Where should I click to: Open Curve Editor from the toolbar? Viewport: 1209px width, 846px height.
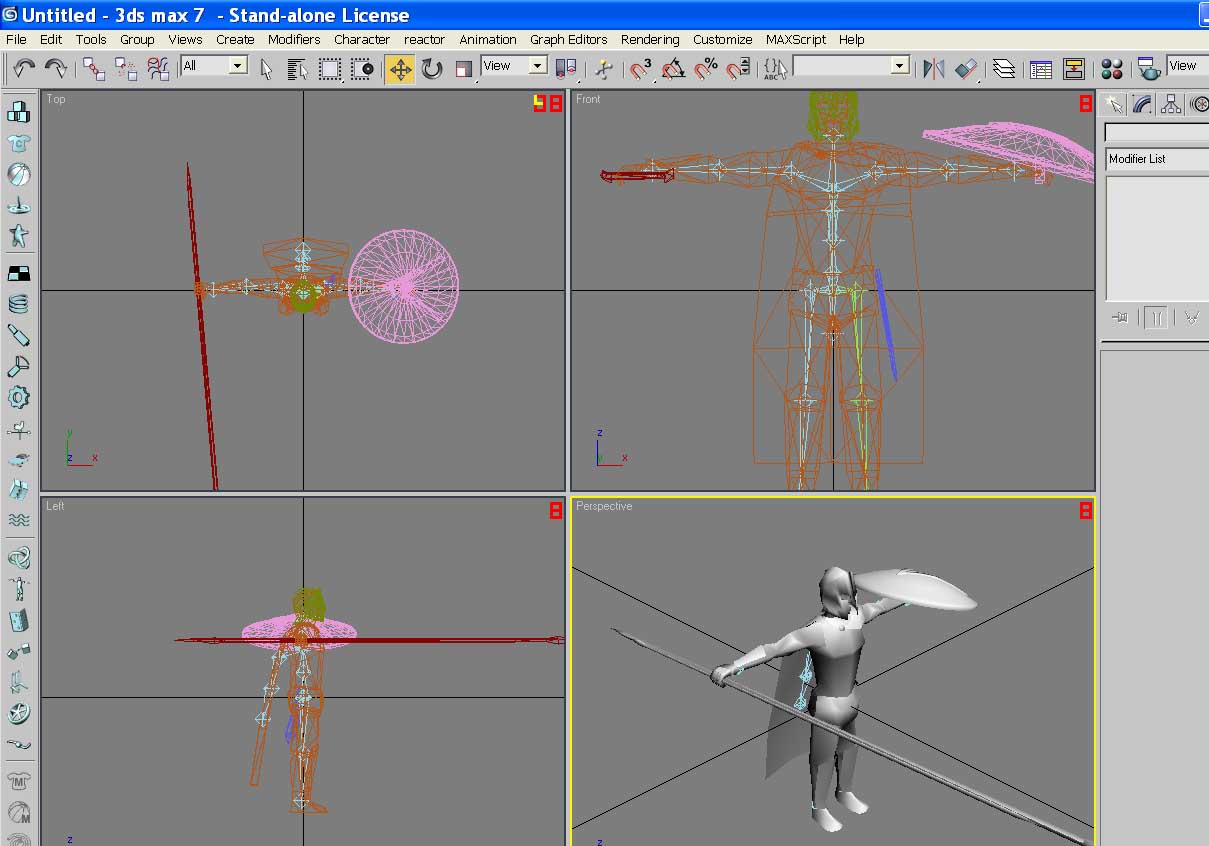pos(1041,69)
